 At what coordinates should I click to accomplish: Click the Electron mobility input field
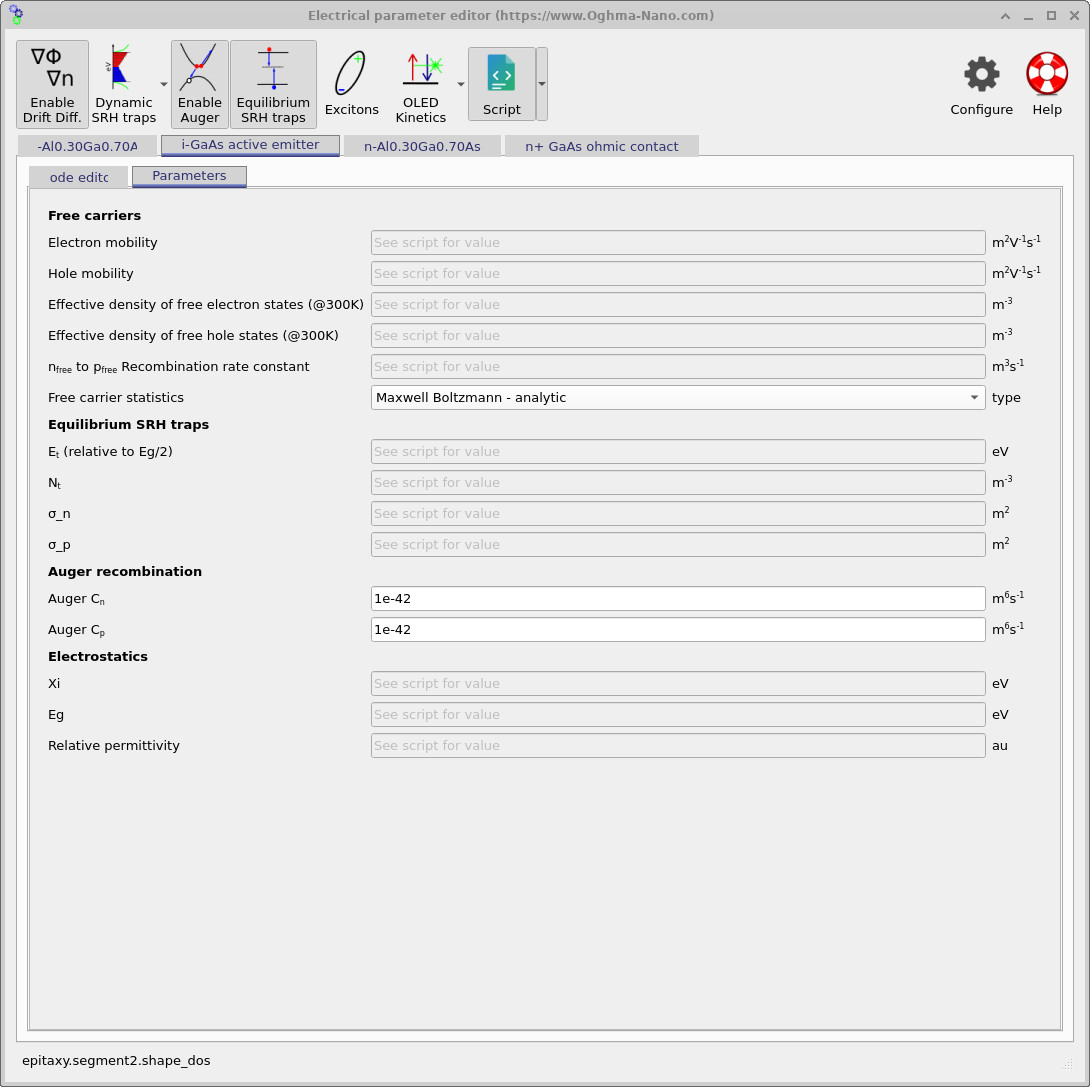pos(678,243)
